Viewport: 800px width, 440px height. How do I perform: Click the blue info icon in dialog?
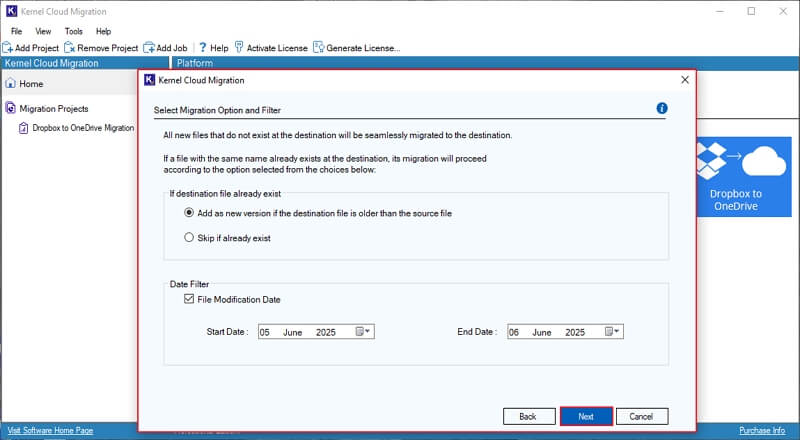662,108
